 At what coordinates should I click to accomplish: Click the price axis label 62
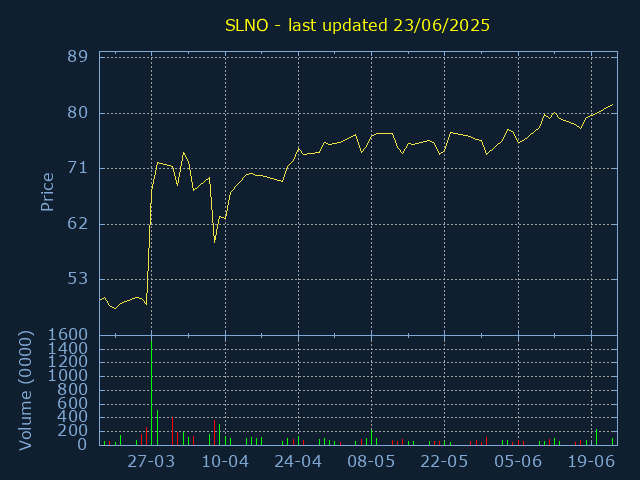click(x=78, y=224)
